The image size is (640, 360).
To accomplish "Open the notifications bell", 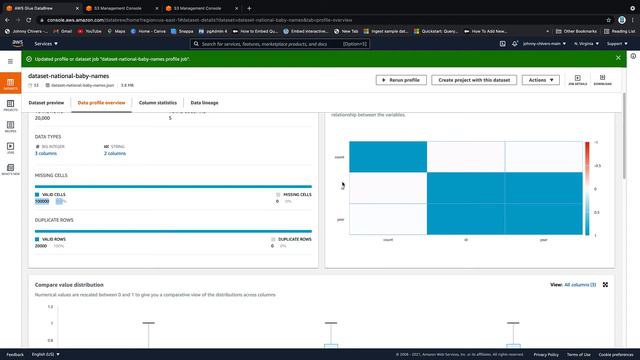I will (515, 44).
